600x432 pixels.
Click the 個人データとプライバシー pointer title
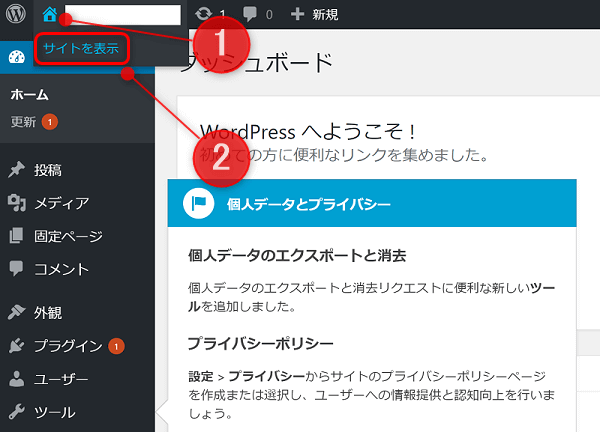click(308, 204)
